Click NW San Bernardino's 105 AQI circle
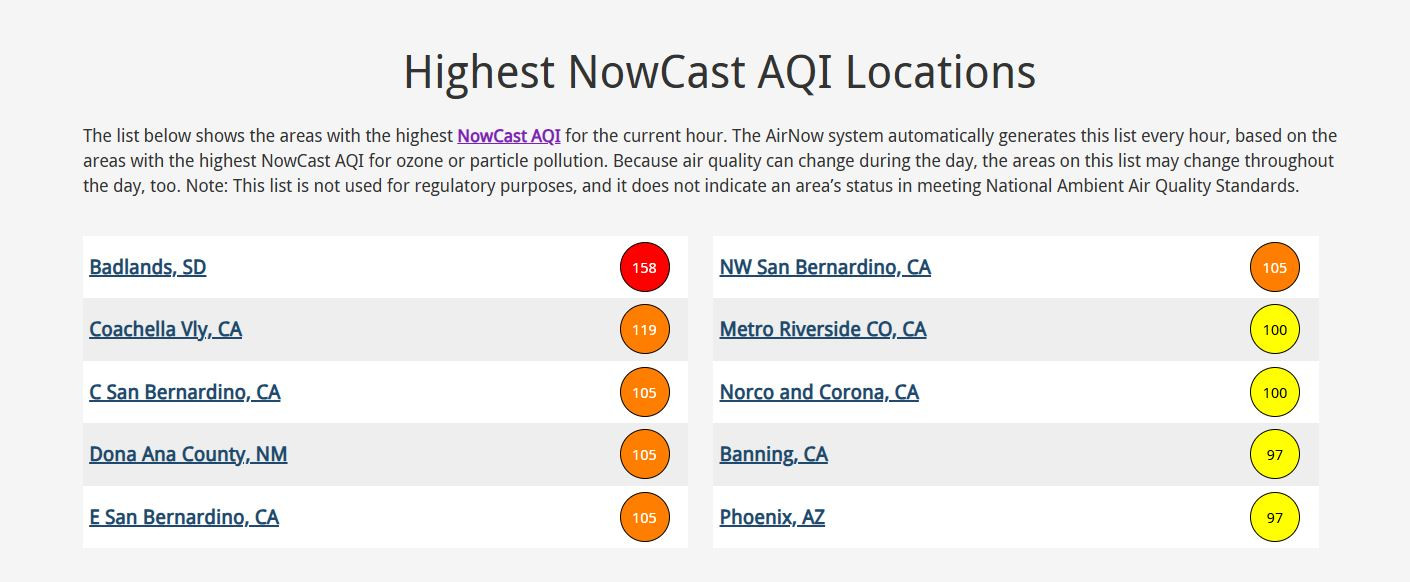The height and width of the screenshot is (582, 1410). click(1275, 267)
